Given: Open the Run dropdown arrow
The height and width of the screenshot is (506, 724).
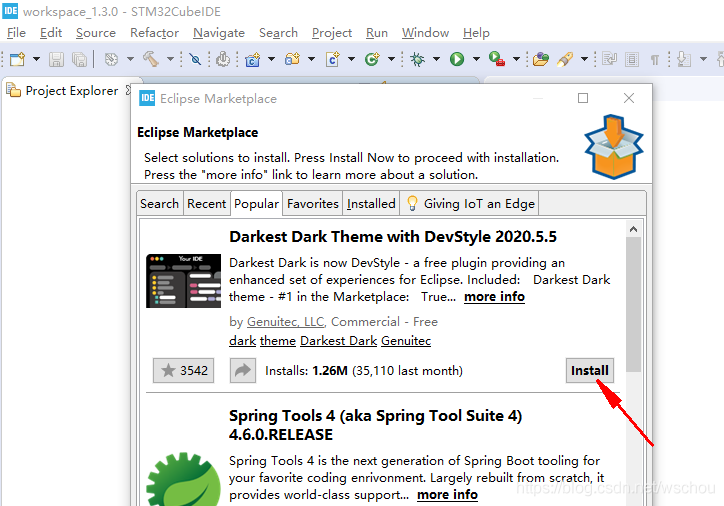Looking at the screenshot, I should (476, 59).
